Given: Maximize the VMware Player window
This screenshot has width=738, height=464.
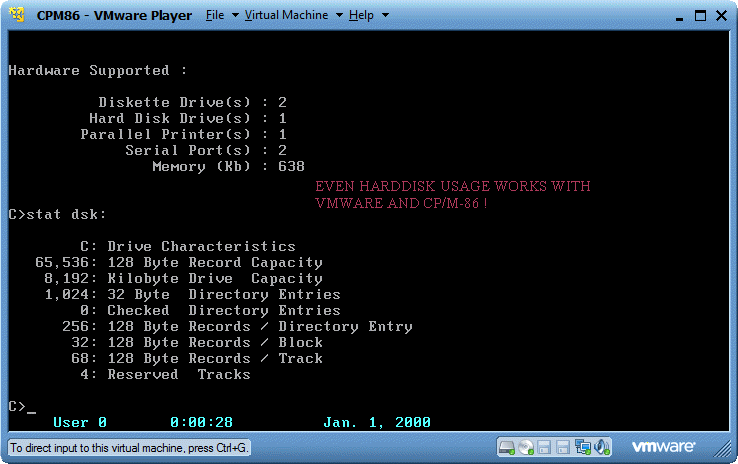Looking at the screenshot, I should pyautogui.click(x=700, y=16).
